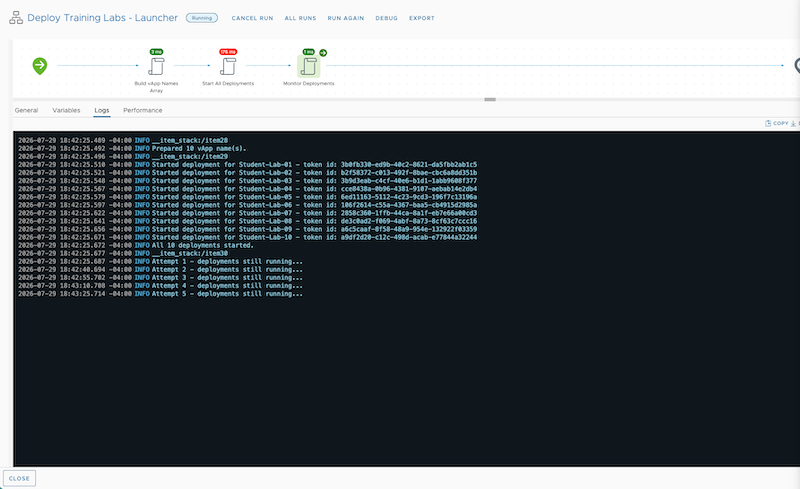This screenshot has height=489, width=800.
Task: Click the __item_stack:/item29 log line
Action: (123, 157)
